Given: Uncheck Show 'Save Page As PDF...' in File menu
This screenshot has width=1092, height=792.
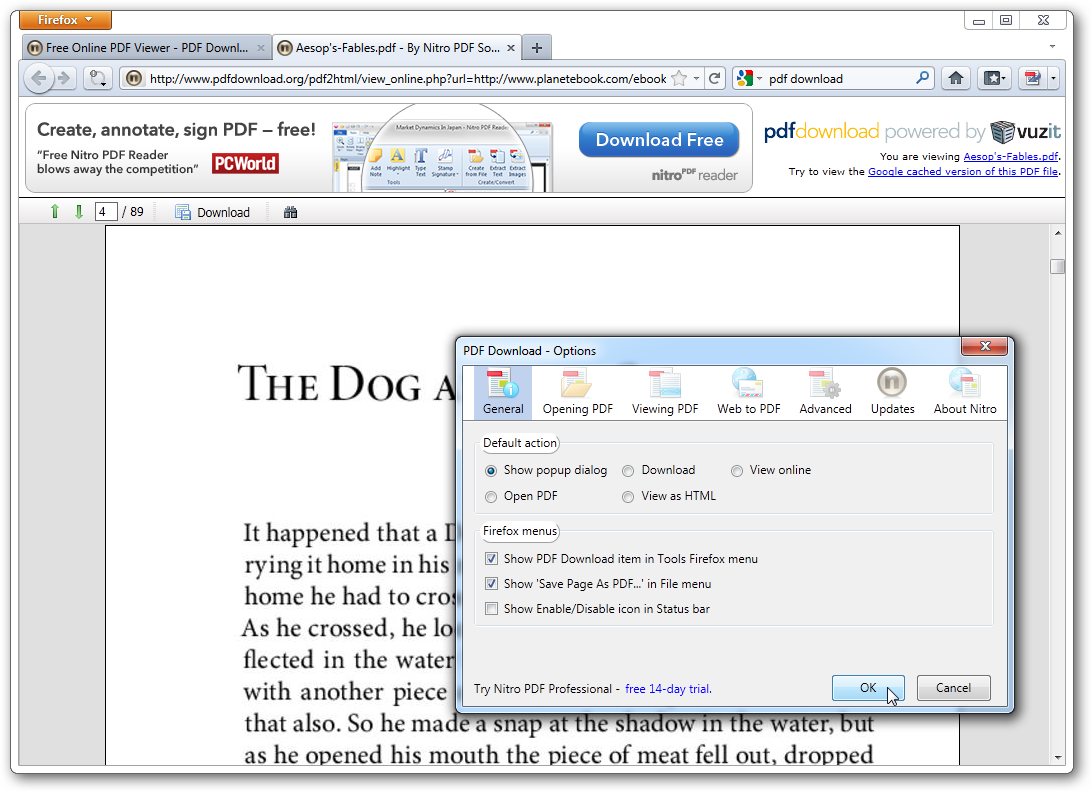Looking at the screenshot, I should coord(491,584).
